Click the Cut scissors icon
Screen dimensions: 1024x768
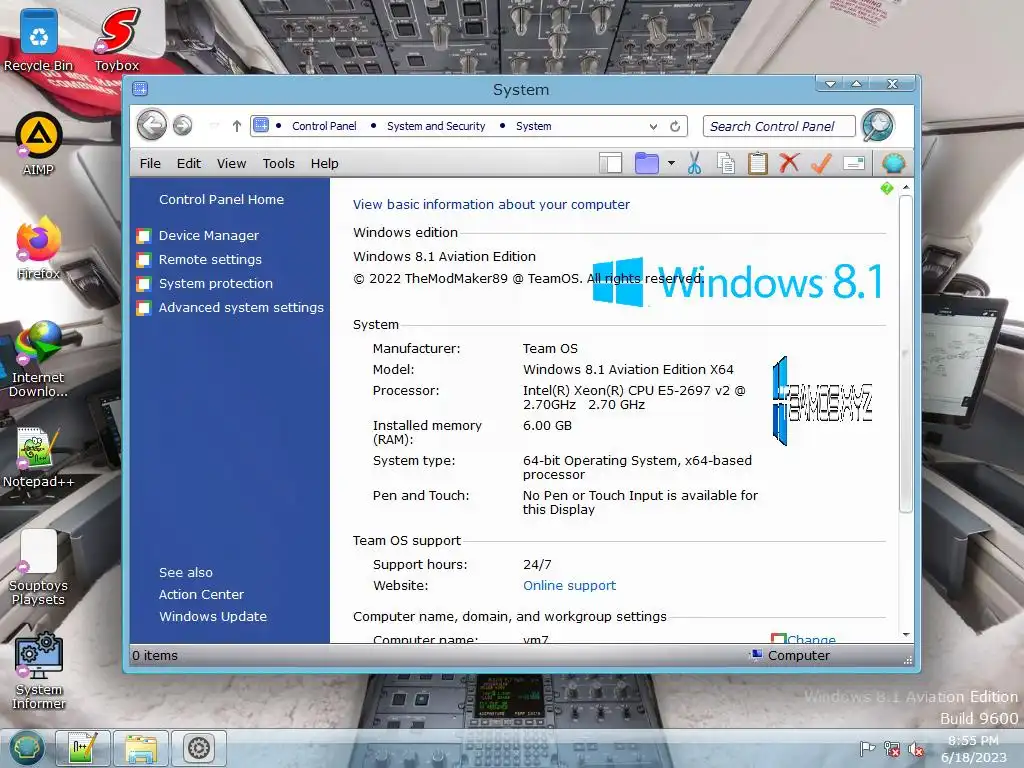(694, 163)
